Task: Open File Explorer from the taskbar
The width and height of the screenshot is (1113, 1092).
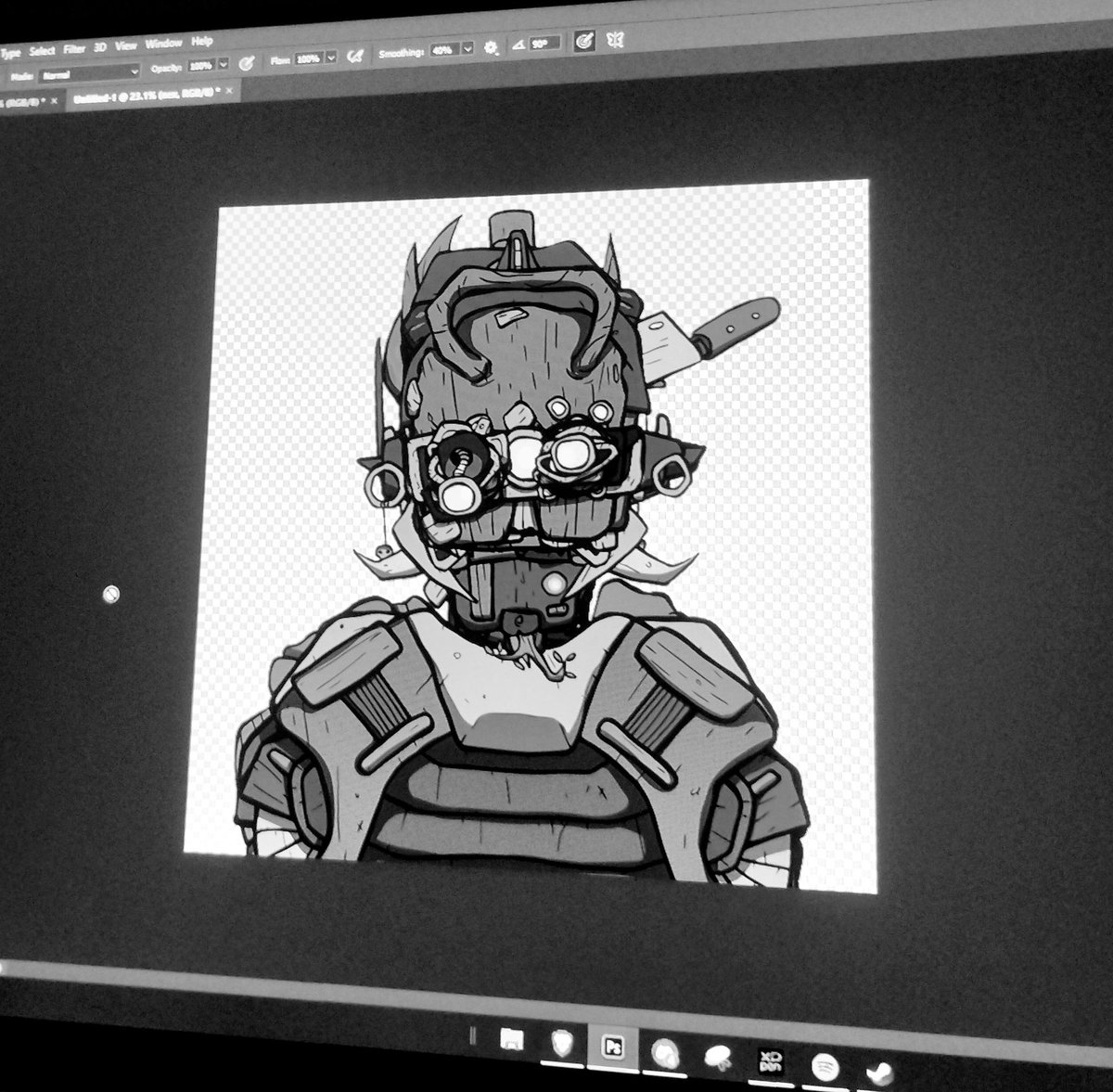Action: click(511, 1037)
